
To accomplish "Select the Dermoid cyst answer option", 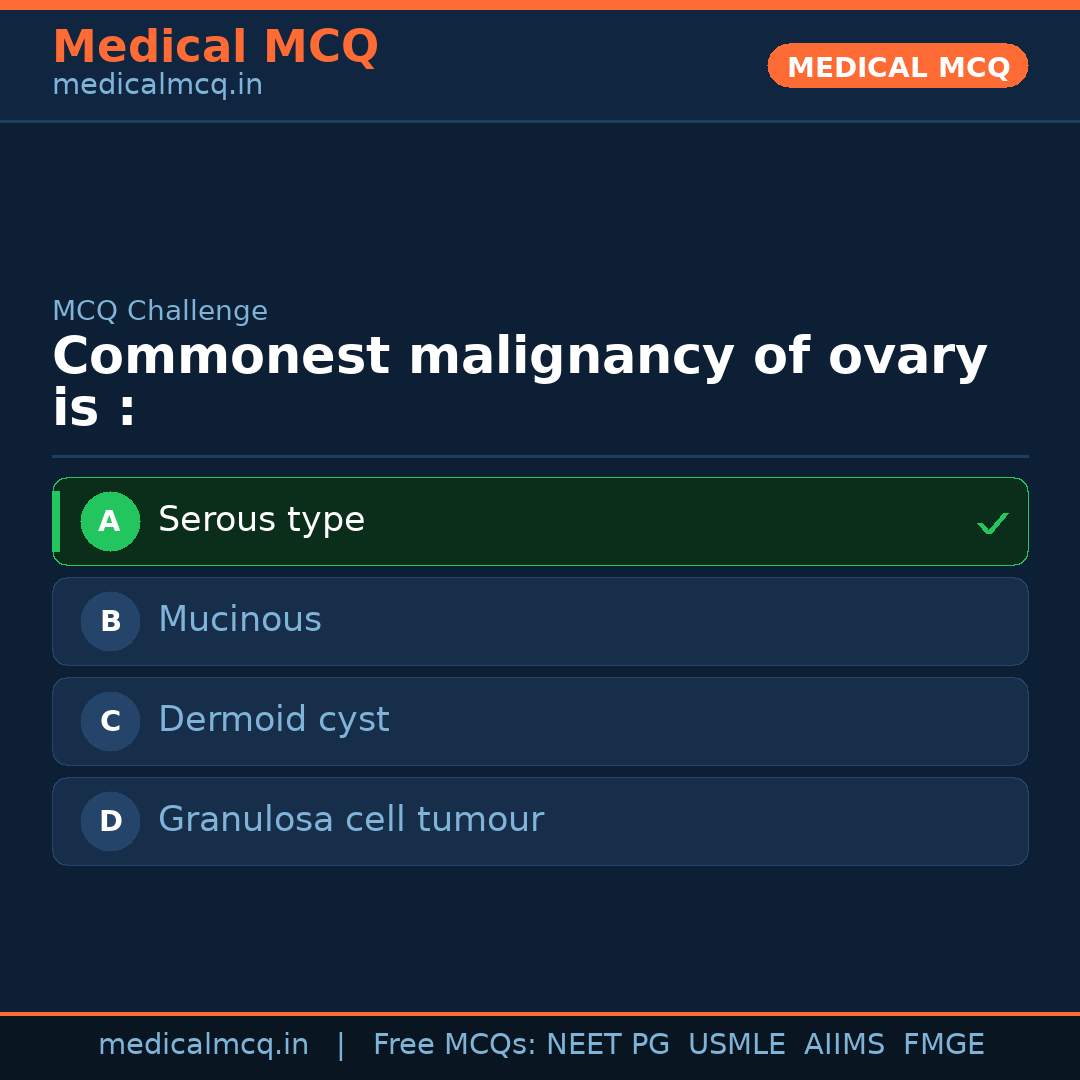I will point(540,721).
